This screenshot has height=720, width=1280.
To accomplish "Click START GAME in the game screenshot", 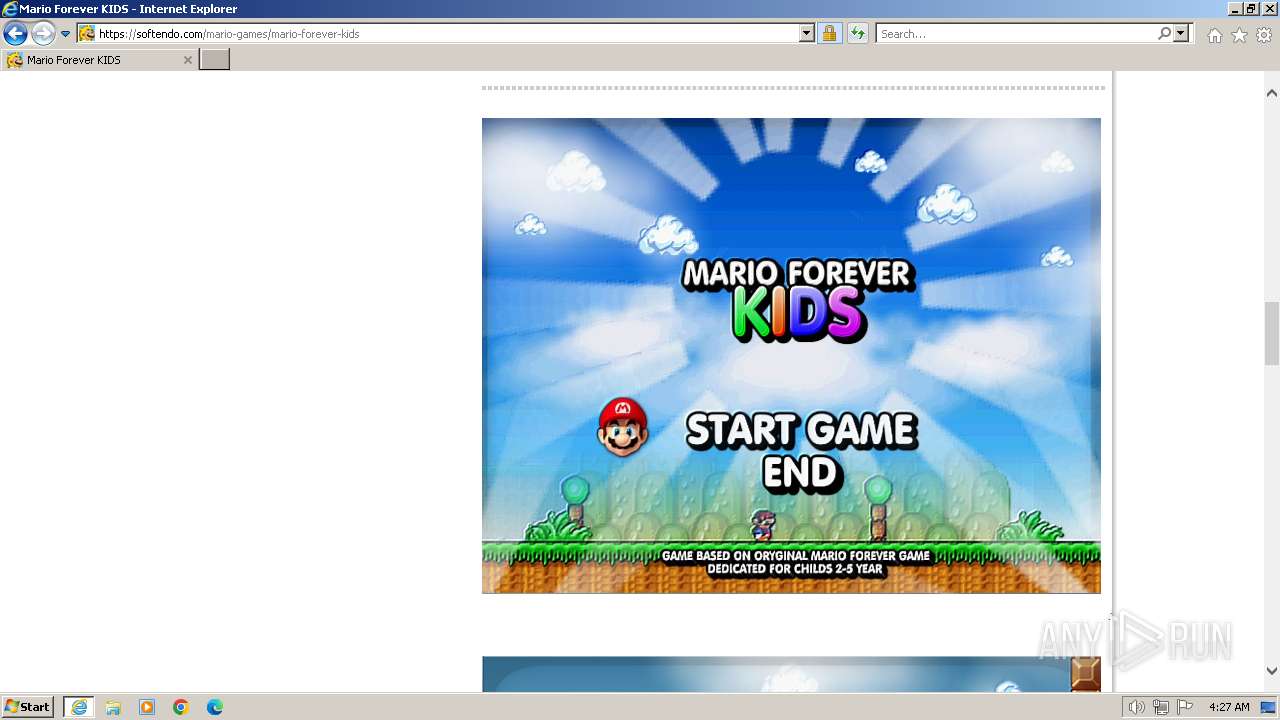I will pyautogui.click(x=802, y=430).
